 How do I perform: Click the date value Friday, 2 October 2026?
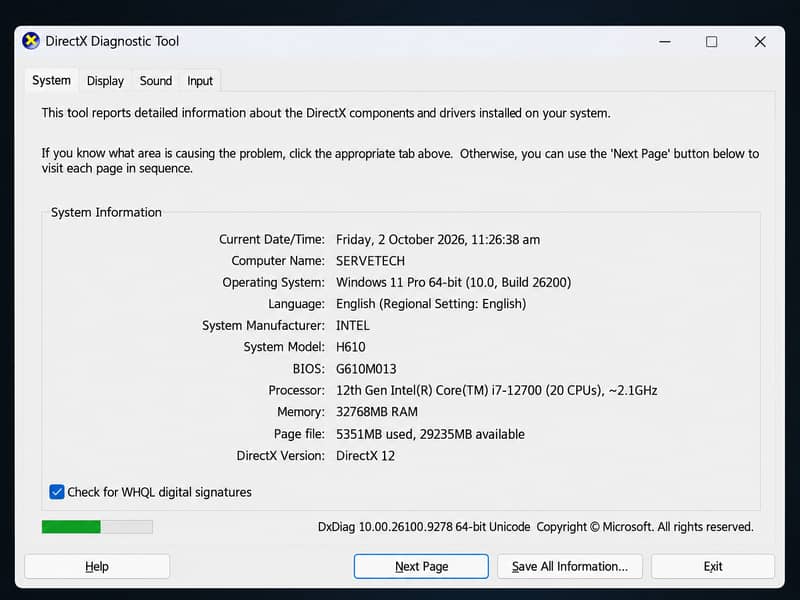(438, 239)
